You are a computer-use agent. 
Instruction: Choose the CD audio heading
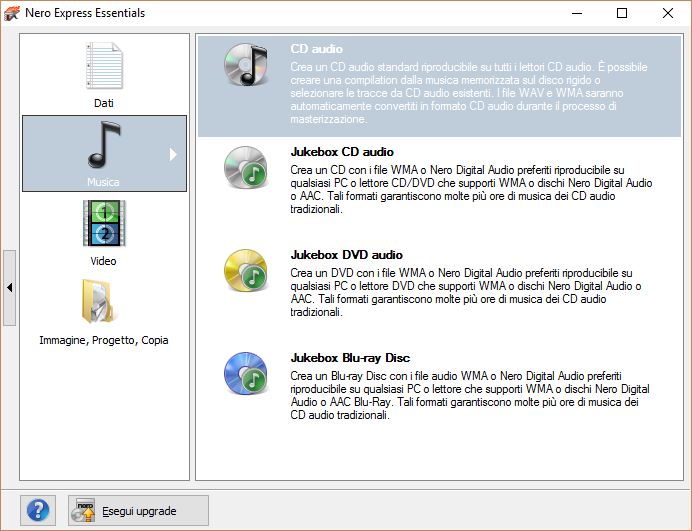click(316, 49)
